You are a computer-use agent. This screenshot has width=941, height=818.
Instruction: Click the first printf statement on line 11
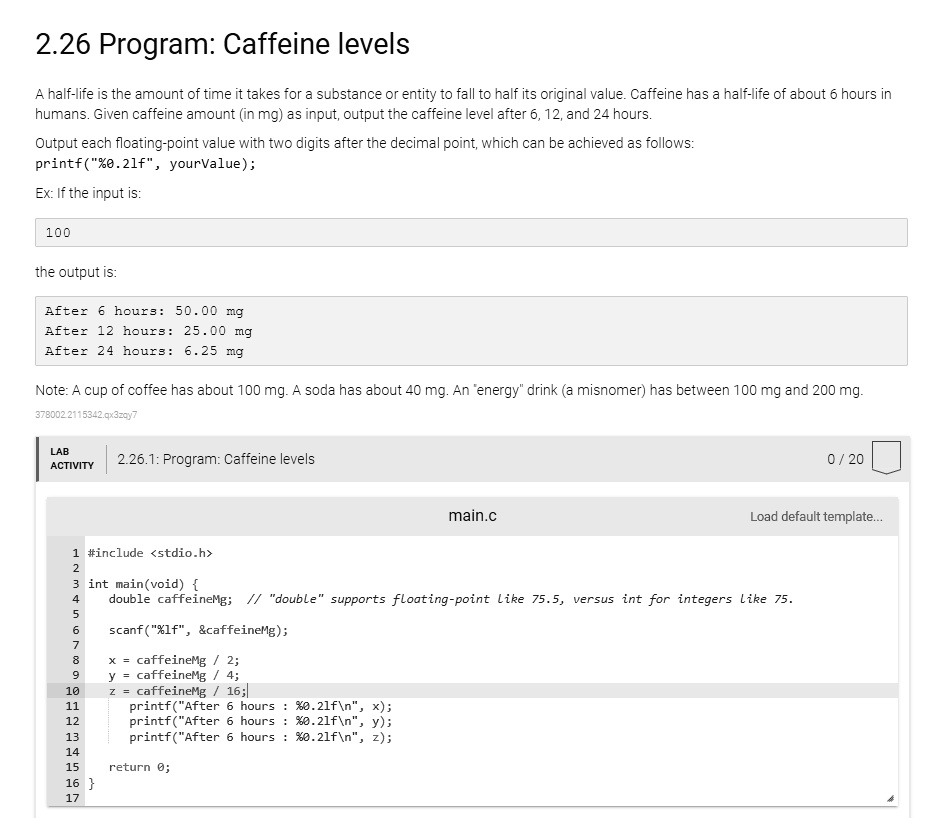258,706
